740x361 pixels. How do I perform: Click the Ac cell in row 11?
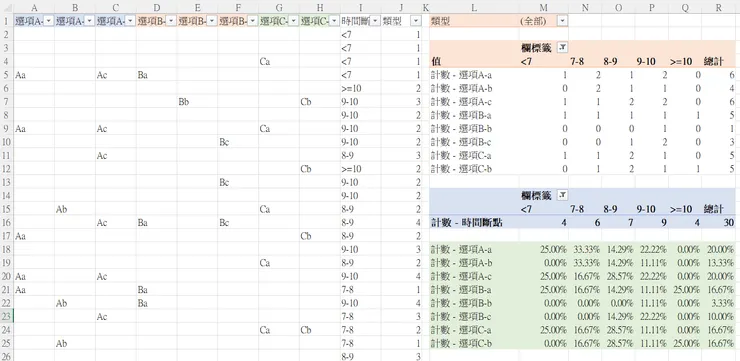pyautogui.click(x=116, y=155)
